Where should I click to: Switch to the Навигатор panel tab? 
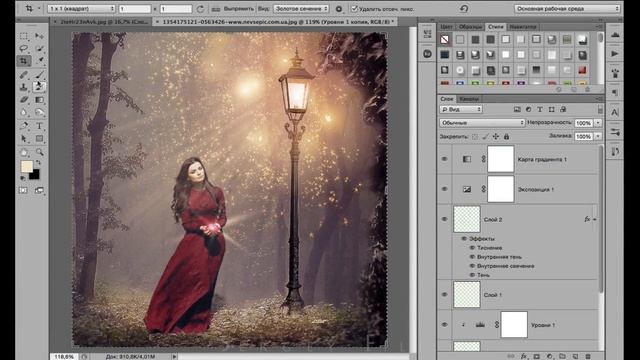[522, 27]
